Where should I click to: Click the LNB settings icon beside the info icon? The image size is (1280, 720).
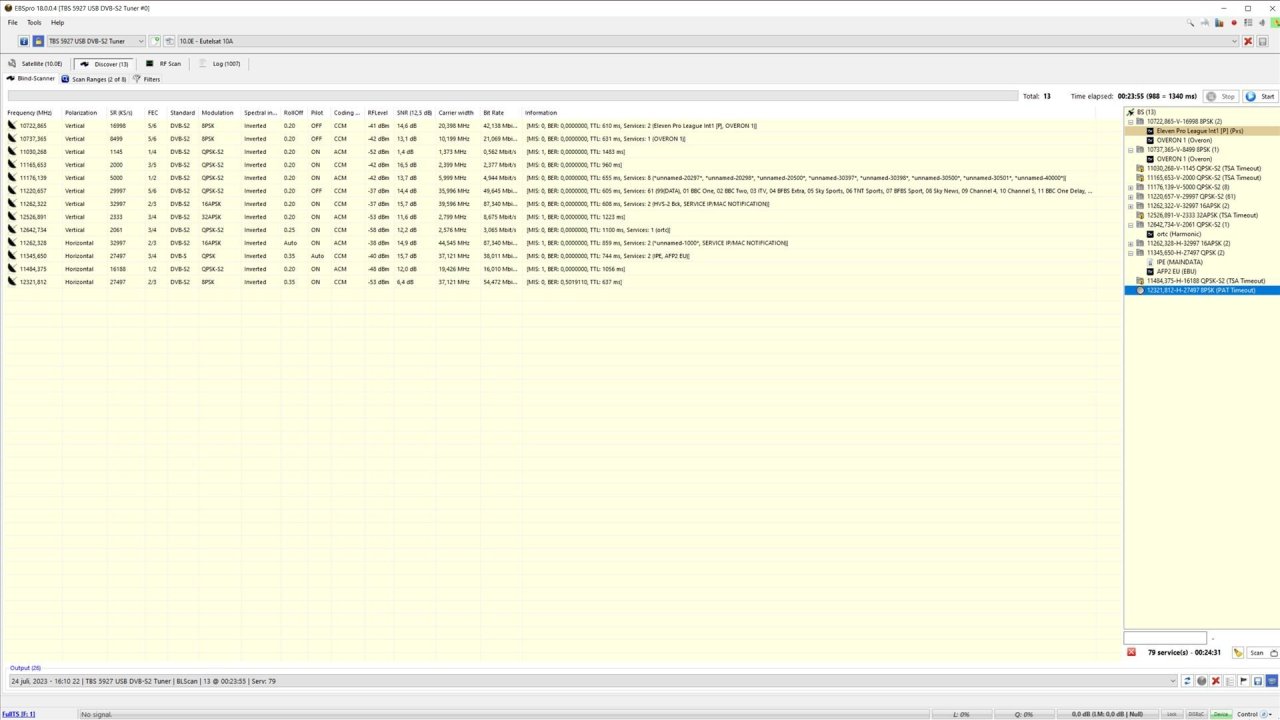click(39, 41)
